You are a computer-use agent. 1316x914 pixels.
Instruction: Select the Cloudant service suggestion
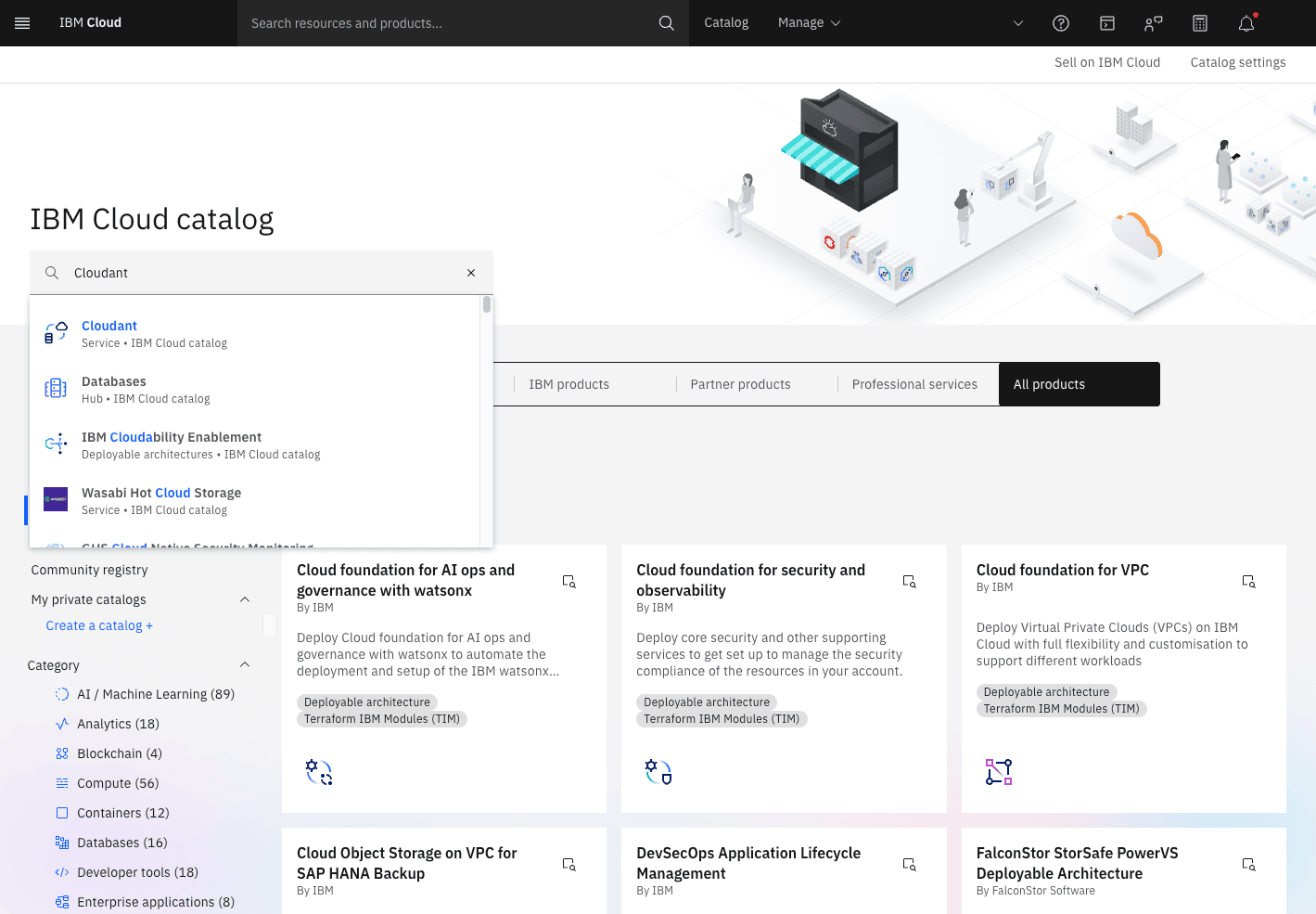point(255,334)
